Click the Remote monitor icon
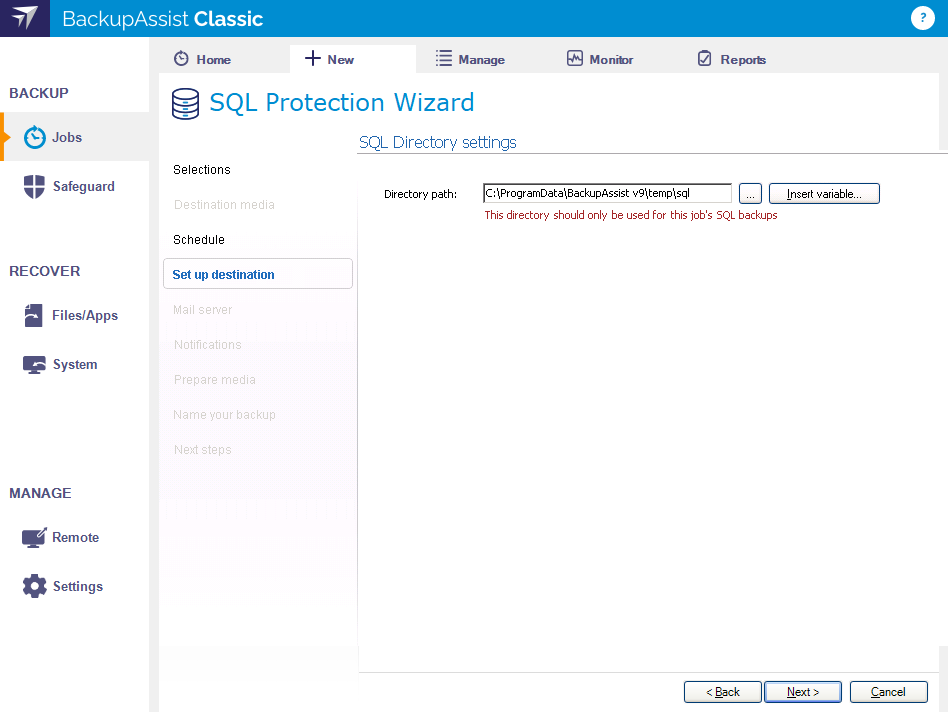 (34, 537)
